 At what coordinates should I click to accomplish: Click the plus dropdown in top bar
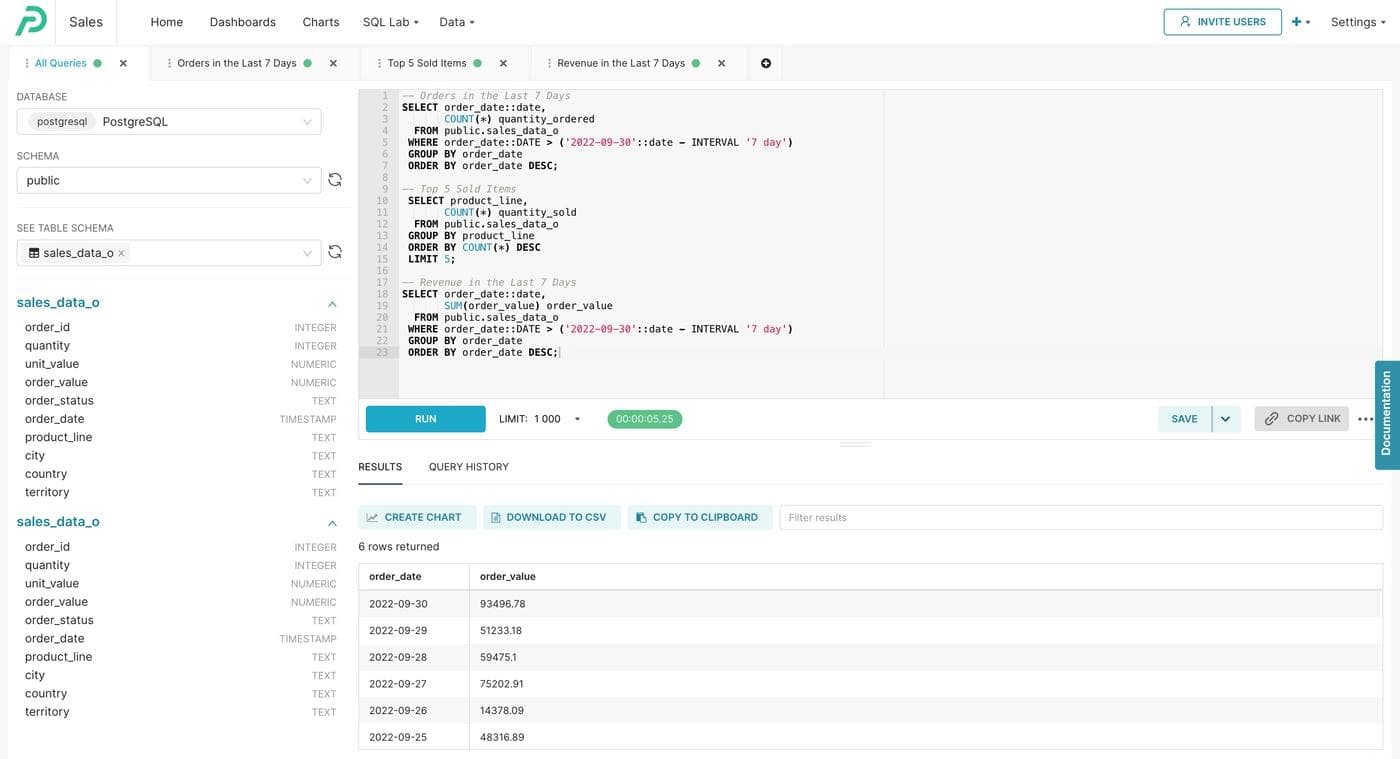(1300, 22)
